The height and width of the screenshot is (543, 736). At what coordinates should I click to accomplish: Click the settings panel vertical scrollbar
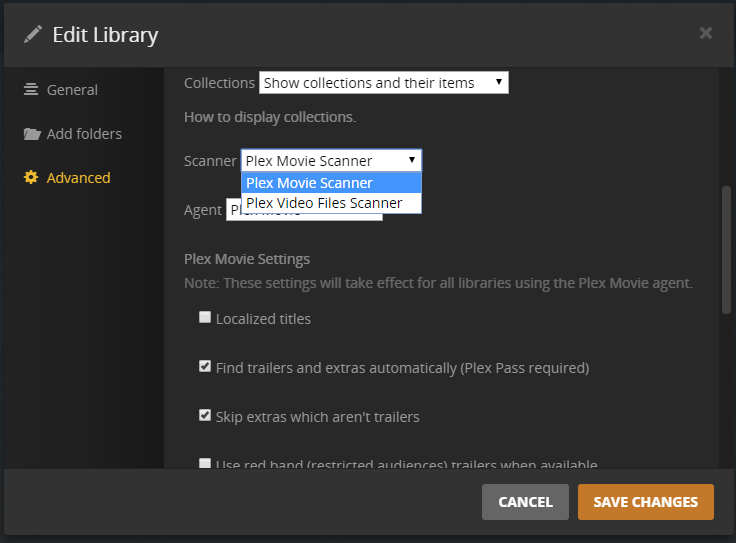(x=727, y=250)
